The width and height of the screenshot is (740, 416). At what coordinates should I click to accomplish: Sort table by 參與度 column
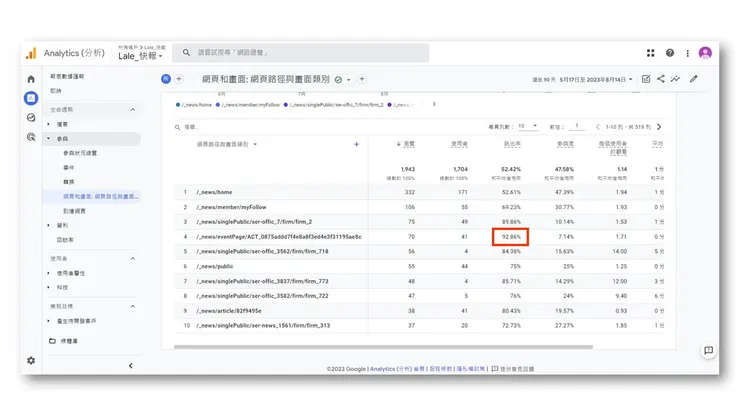565,144
